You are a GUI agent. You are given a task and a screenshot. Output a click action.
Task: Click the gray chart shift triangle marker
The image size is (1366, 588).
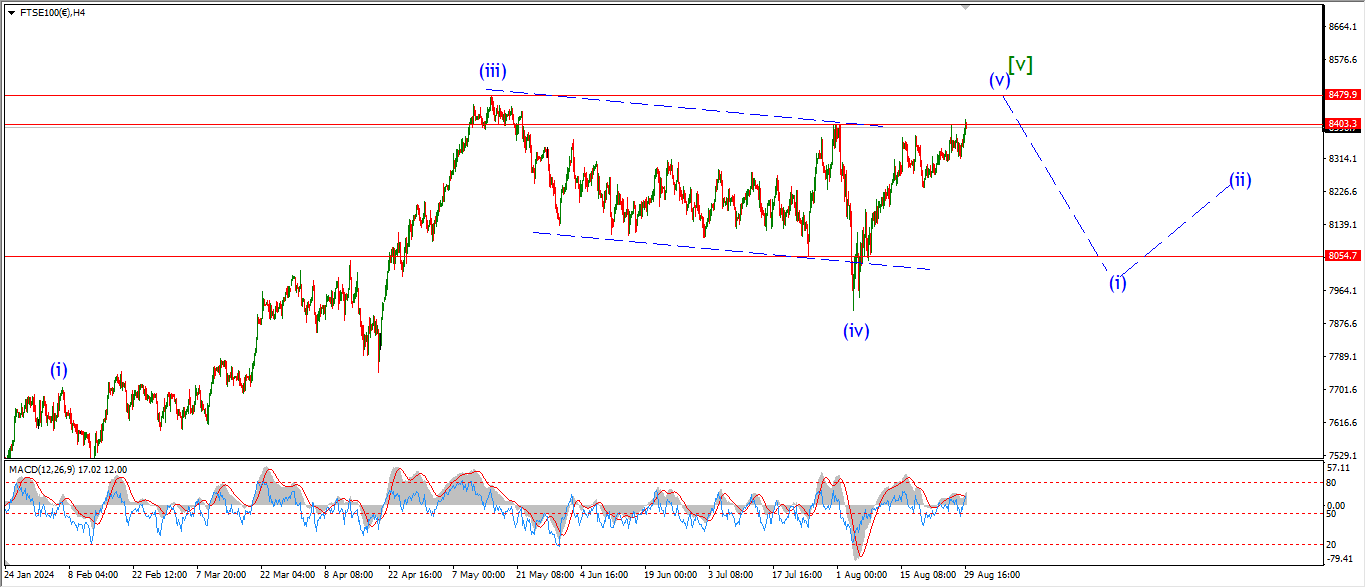click(965, 6)
